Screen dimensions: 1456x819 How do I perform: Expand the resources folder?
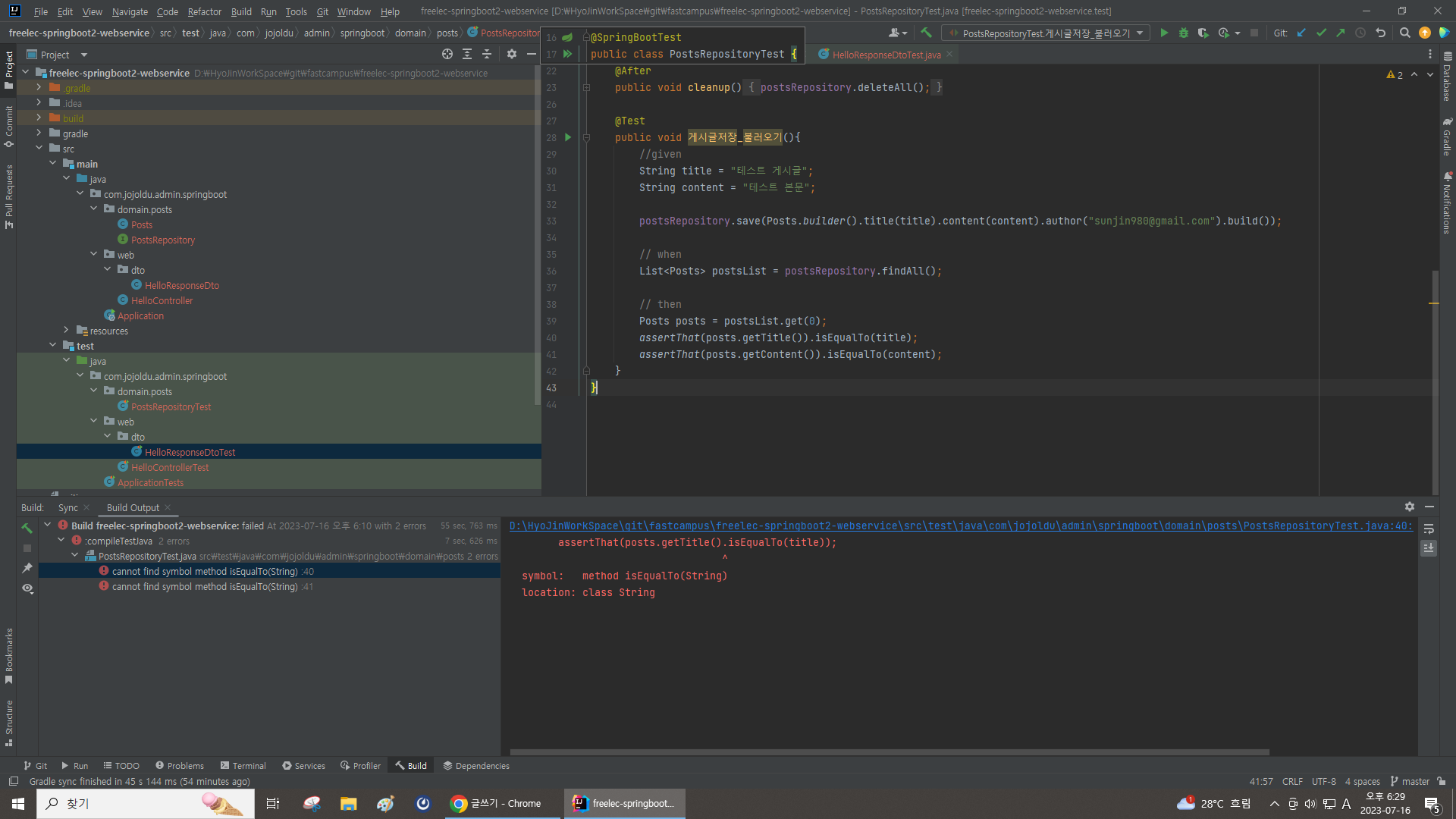(67, 331)
